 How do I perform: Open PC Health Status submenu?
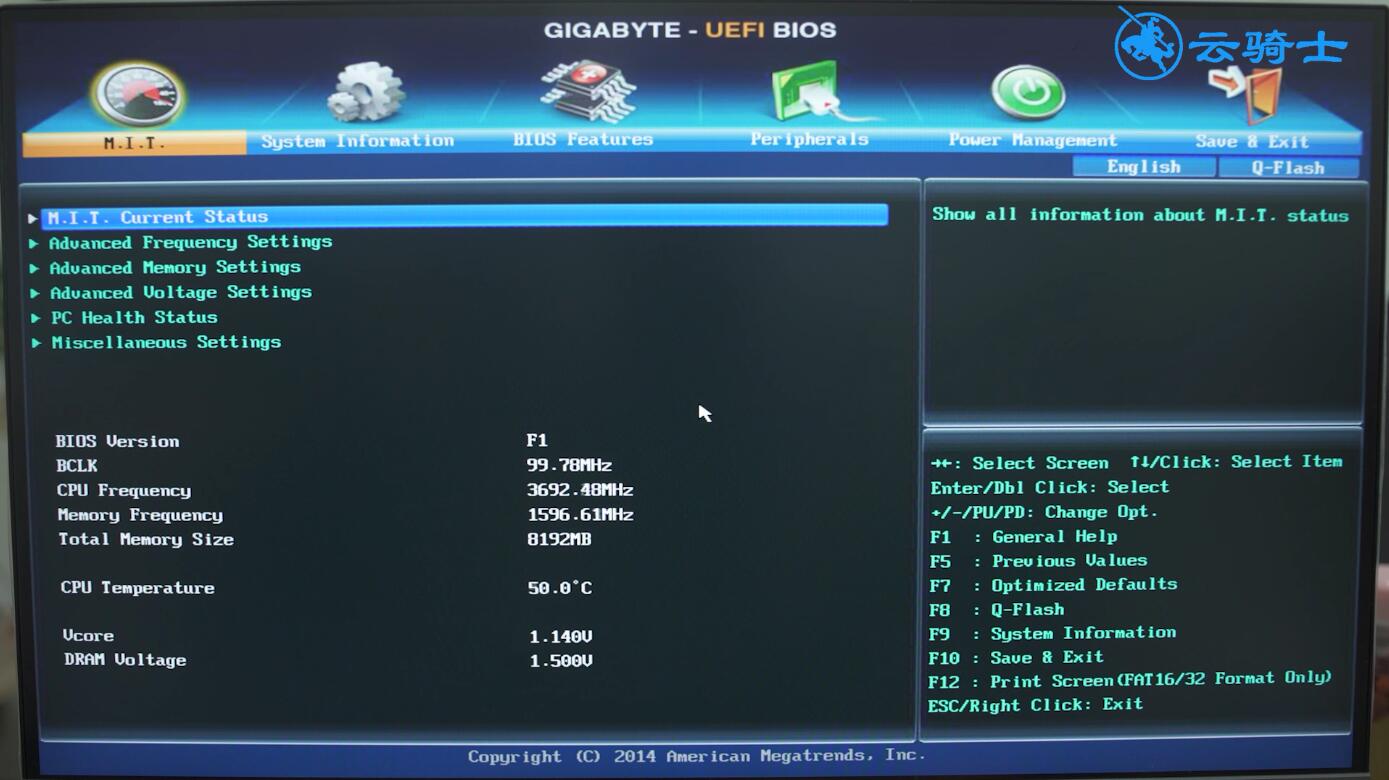coord(134,317)
